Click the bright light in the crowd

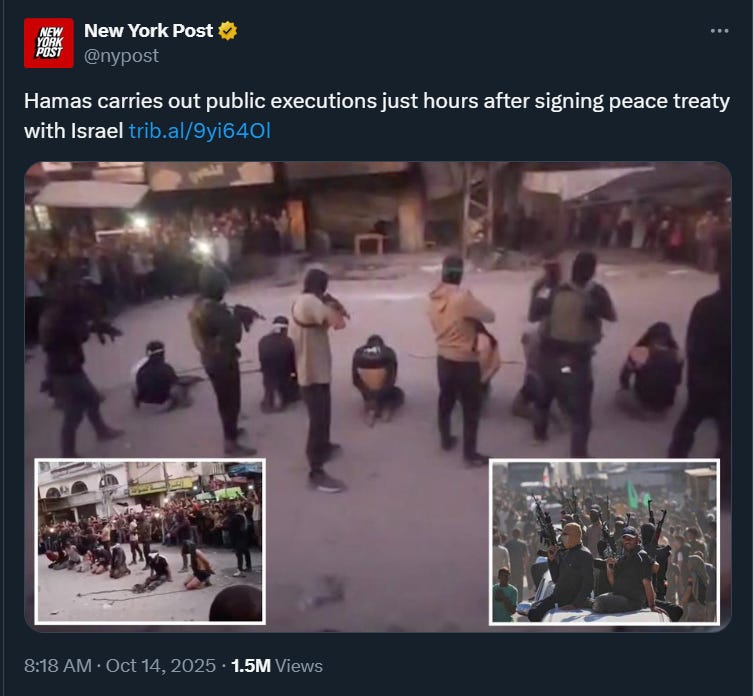[x=202, y=247]
